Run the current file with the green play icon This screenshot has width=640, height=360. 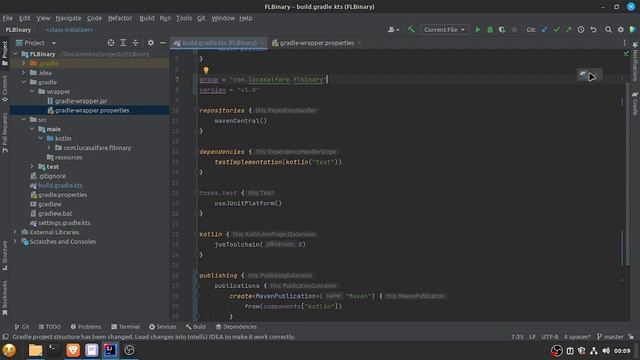(x=478, y=29)
